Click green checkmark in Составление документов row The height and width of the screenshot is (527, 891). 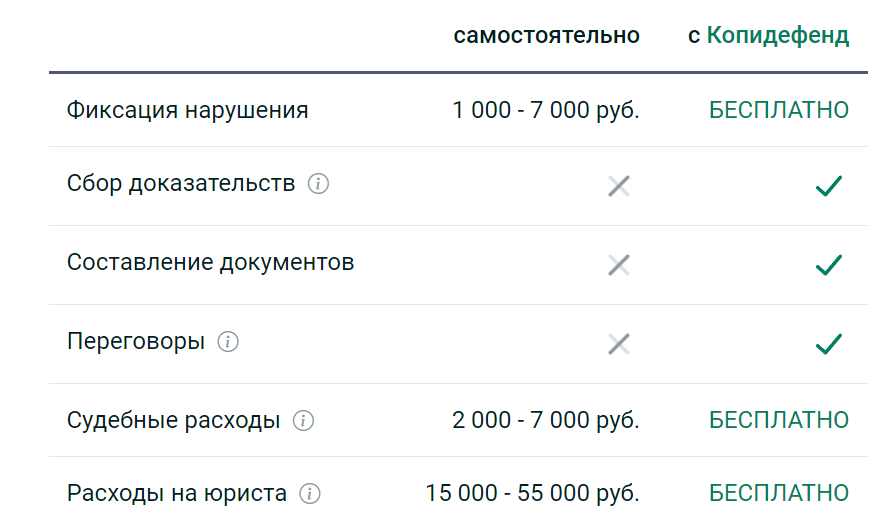828,265
